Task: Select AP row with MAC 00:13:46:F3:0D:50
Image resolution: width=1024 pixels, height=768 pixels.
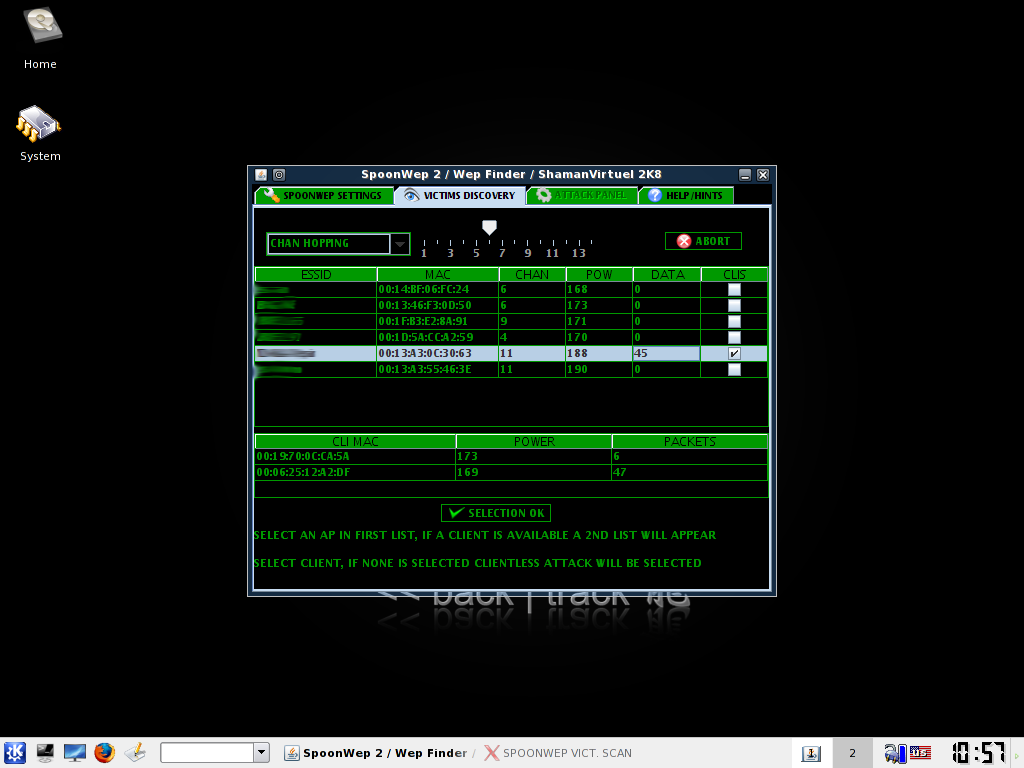Action: coord(511,305)
